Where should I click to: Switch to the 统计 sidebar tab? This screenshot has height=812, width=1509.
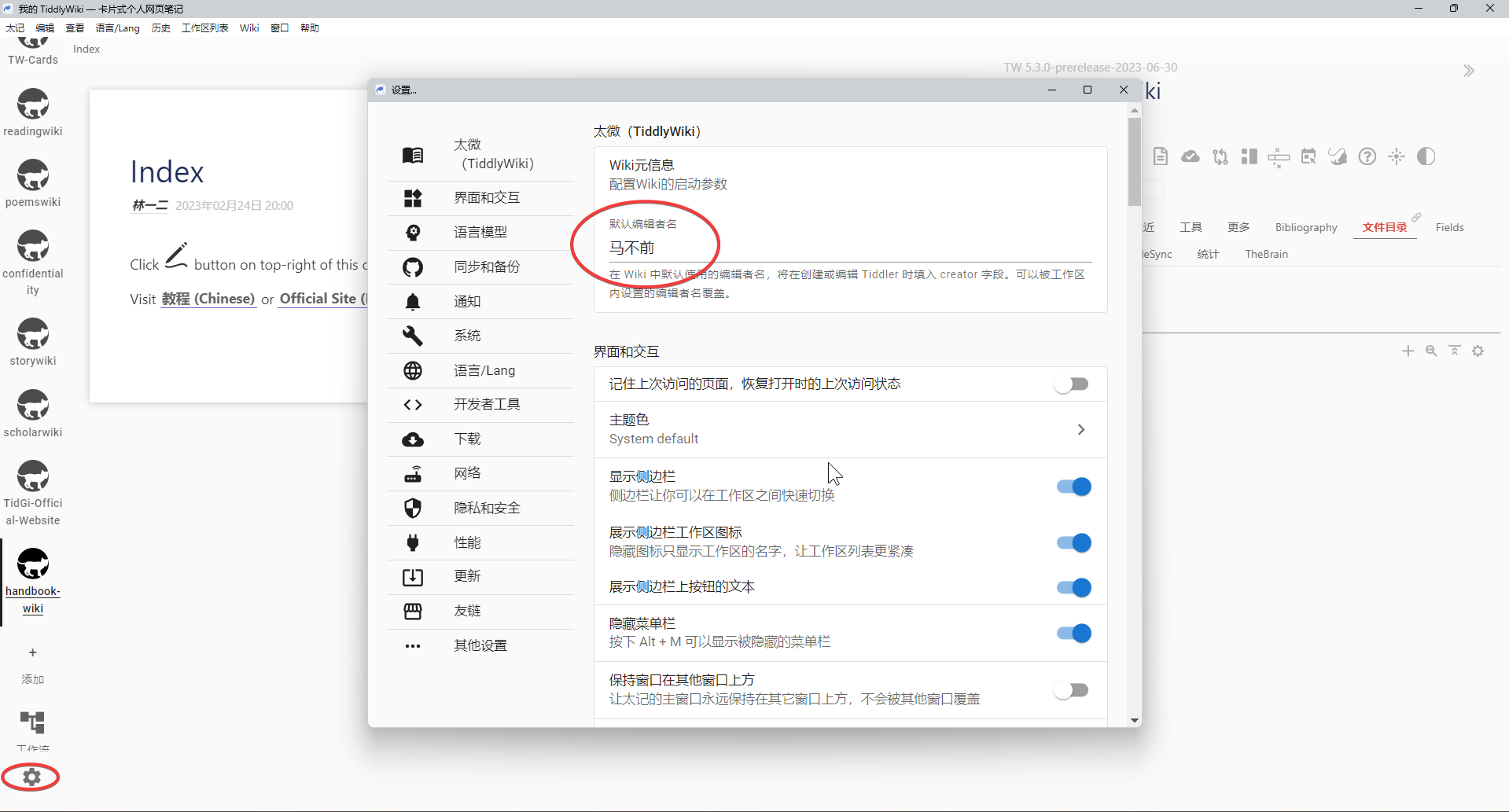1208,254
